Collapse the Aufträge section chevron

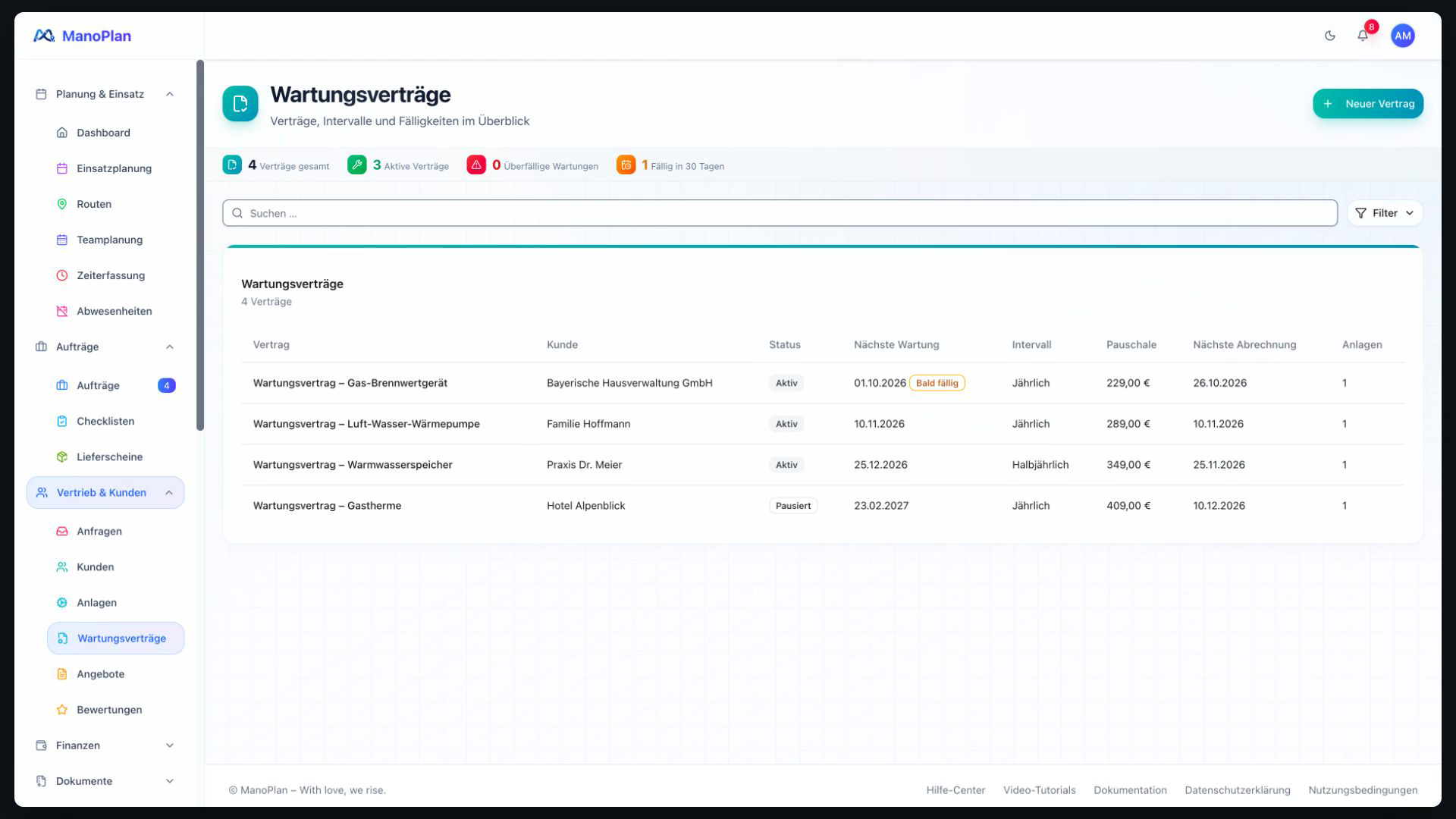point(170,347)
